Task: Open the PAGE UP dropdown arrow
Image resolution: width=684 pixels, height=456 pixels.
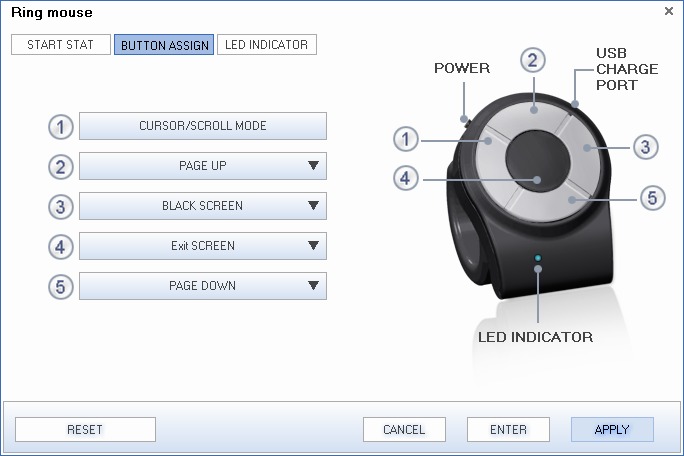Action: (x=313, y=165)
